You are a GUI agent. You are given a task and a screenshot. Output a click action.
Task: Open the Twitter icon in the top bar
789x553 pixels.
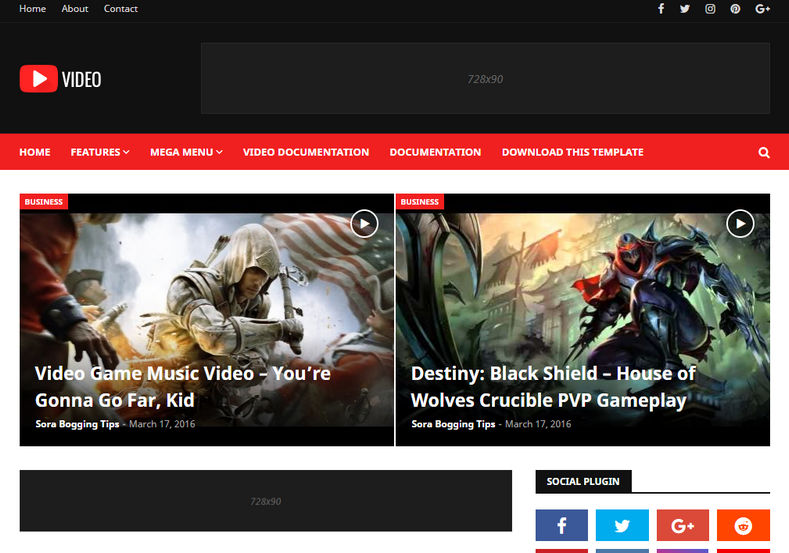coord(685,9)
